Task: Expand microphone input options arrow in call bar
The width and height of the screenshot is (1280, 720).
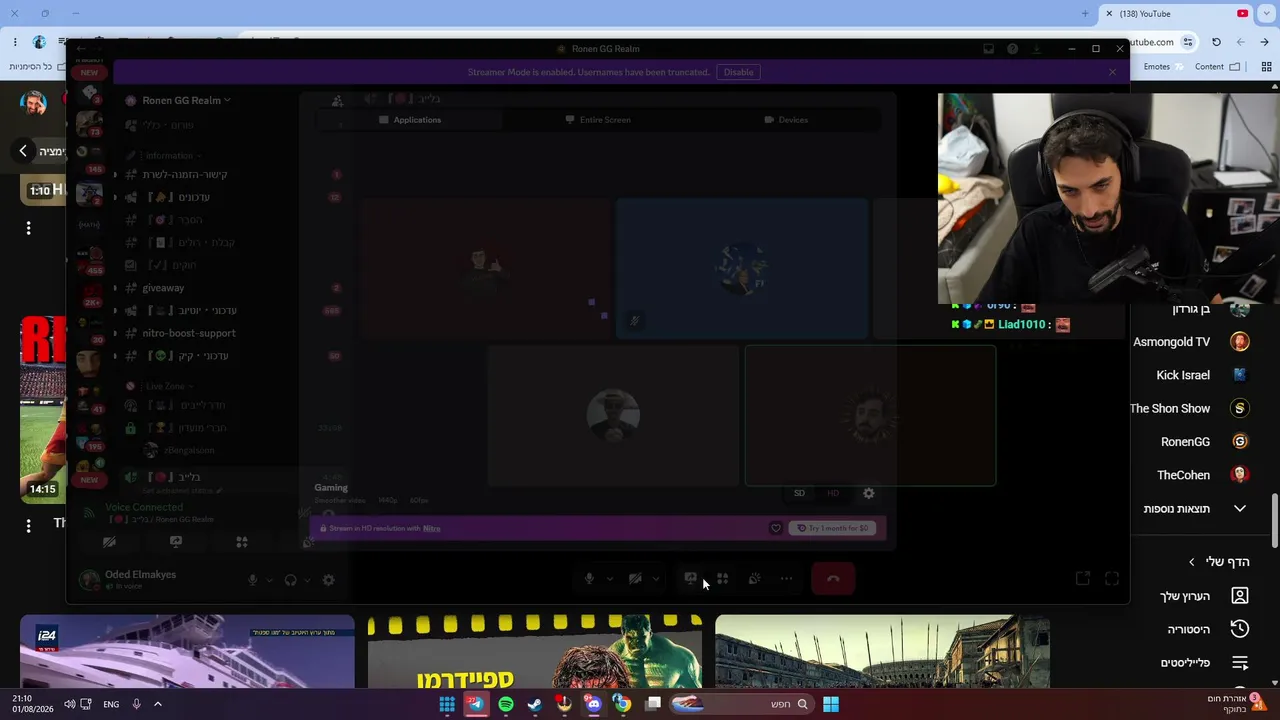Action: click(610, 579)
